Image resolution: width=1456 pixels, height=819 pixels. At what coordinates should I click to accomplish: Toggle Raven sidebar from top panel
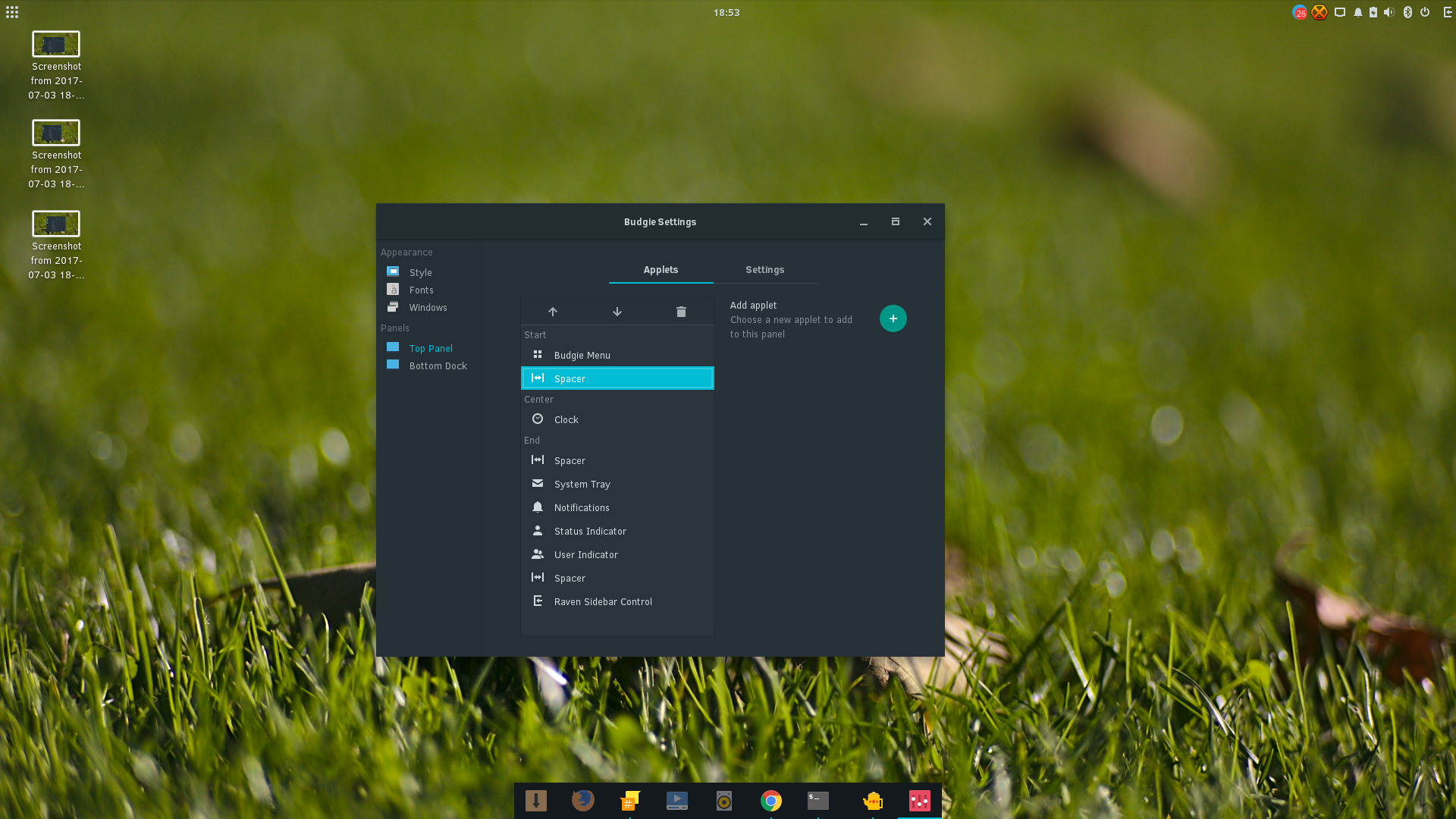coord(1448,12)
